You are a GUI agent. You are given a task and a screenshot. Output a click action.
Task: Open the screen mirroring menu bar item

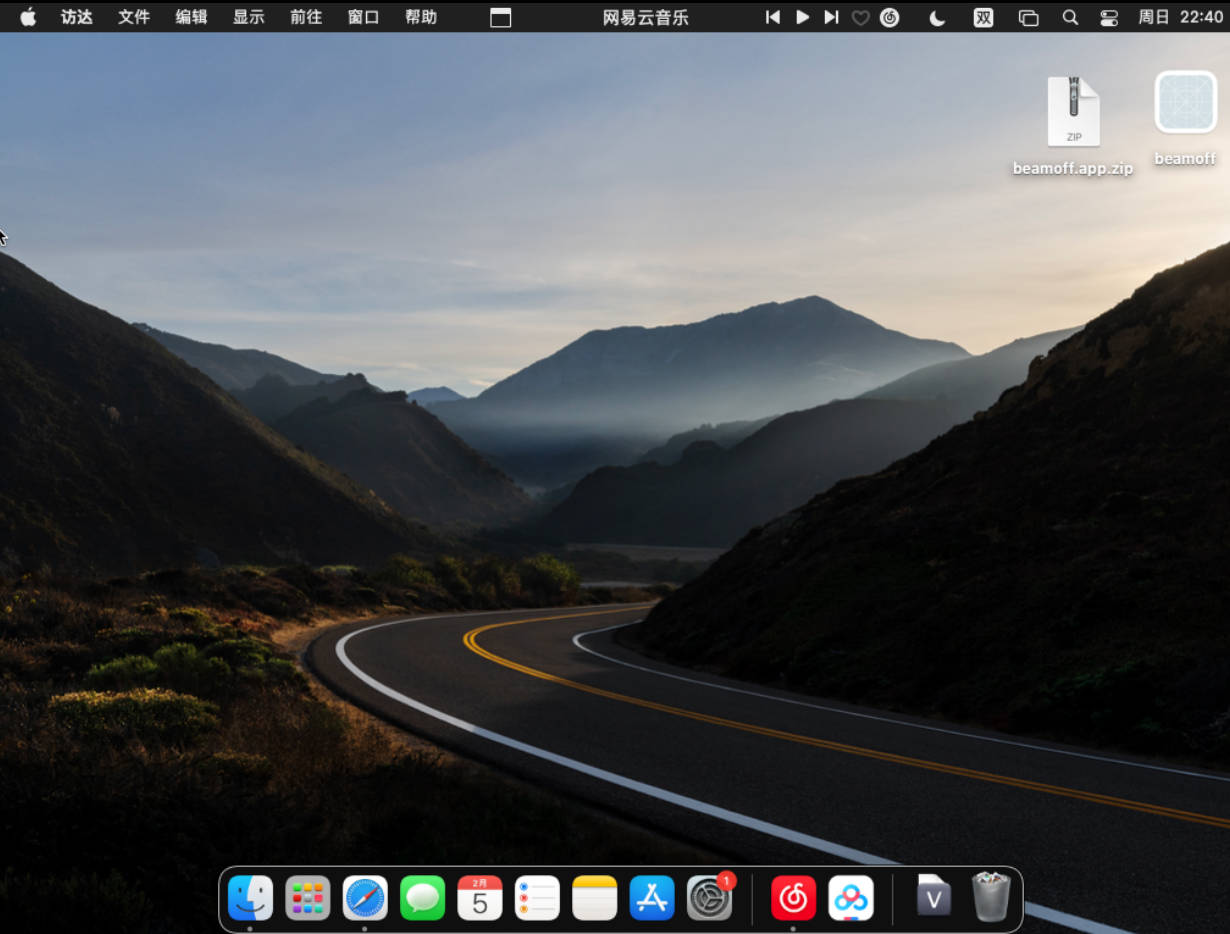click(x=1028, y=17)
